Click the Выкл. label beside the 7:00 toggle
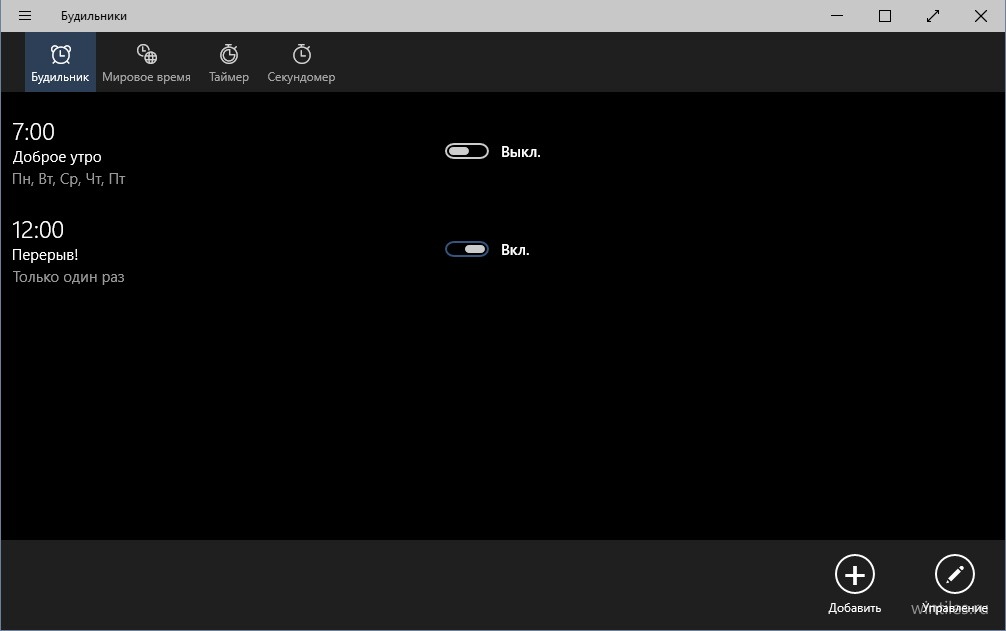 click(x=520, y=152)
